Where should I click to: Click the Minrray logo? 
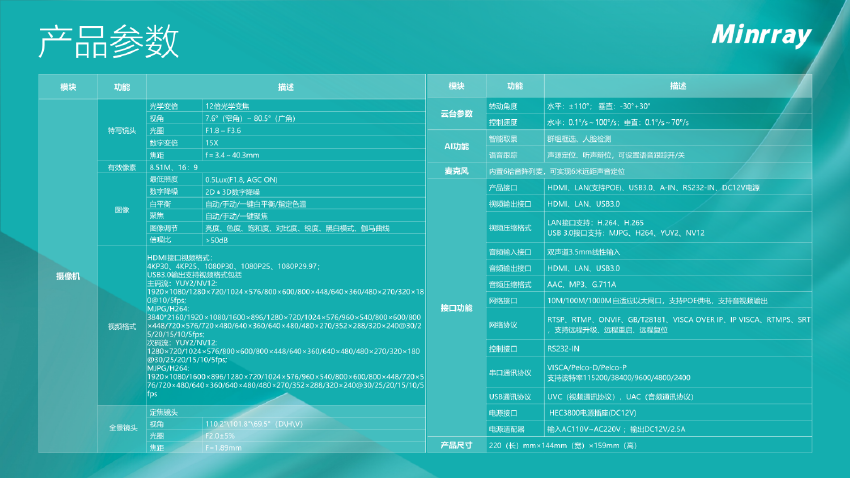coord(763,34)
